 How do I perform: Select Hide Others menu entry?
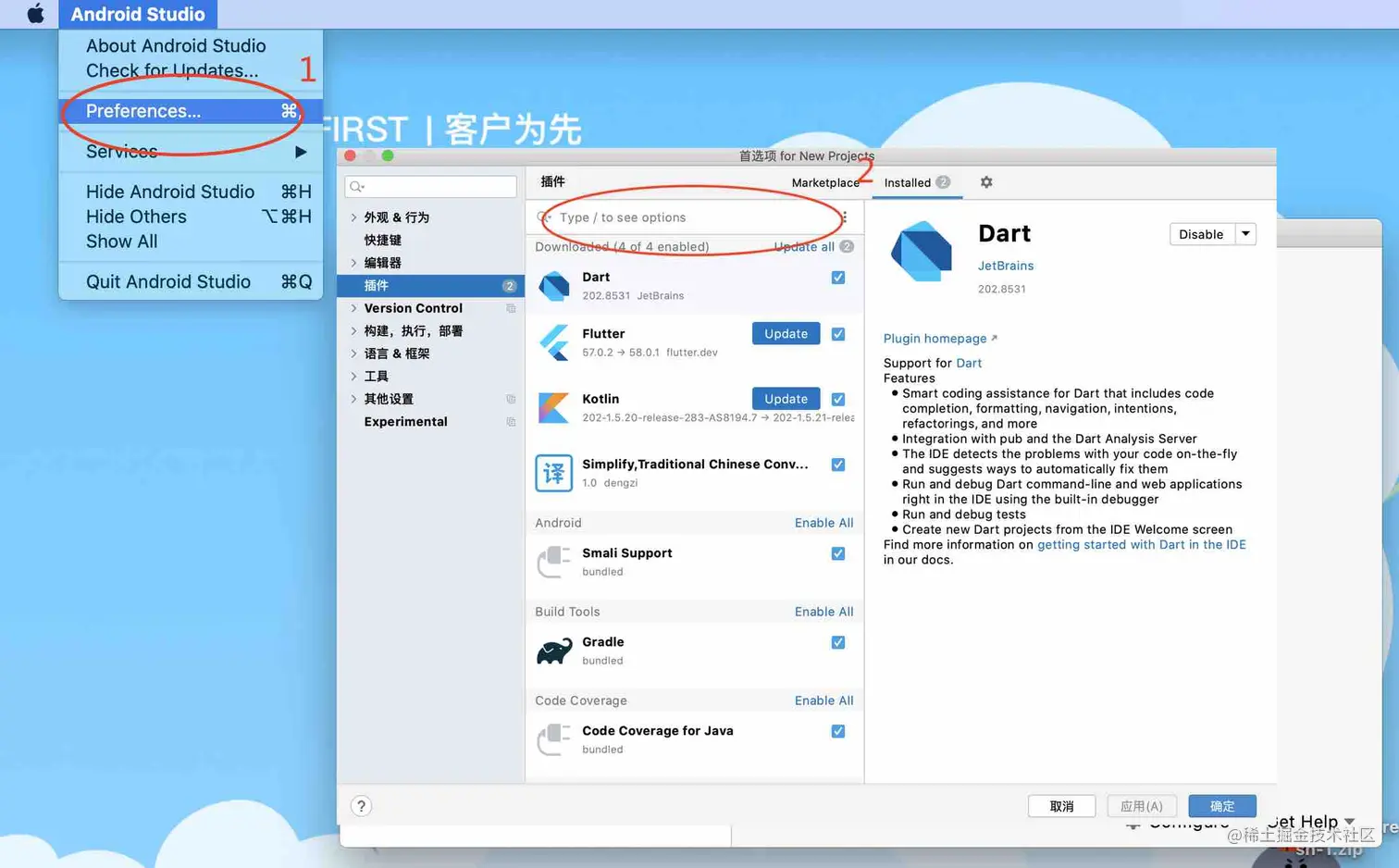(191, 217)
